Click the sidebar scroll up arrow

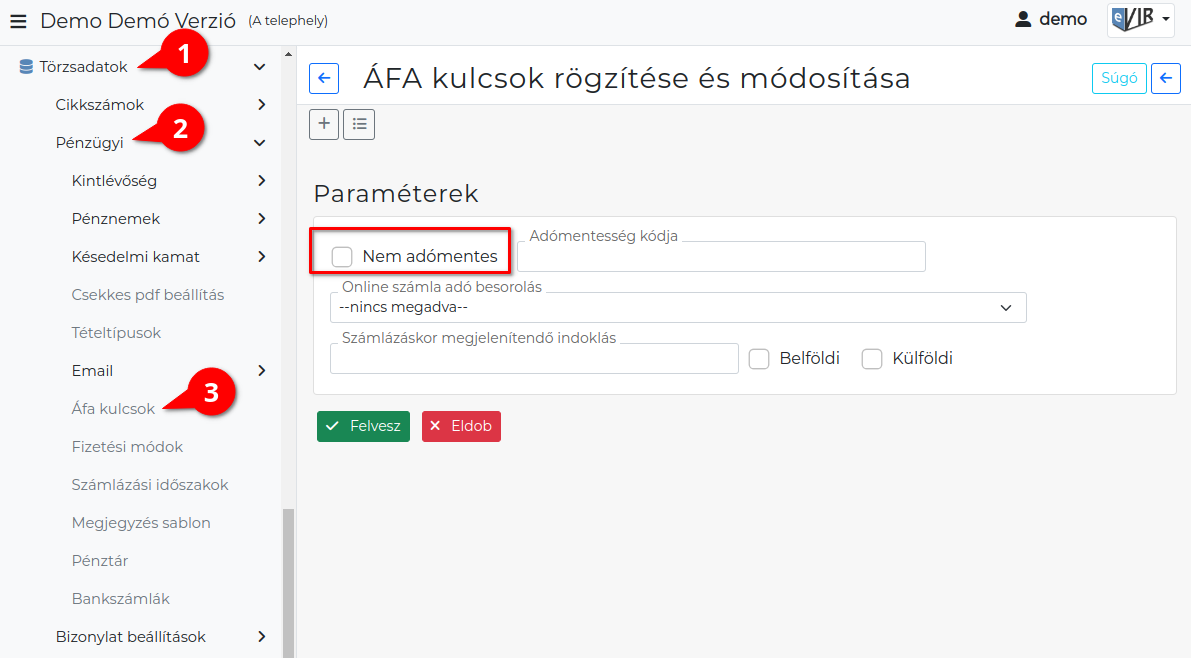(288, 54)
